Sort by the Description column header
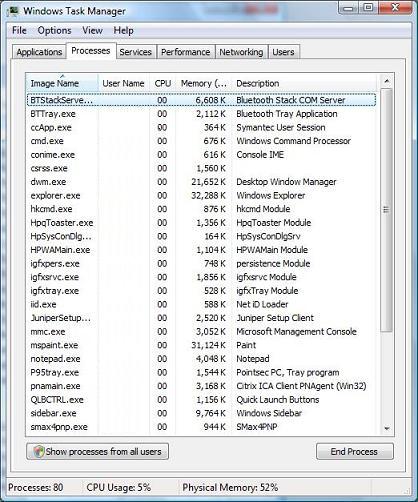The height and width of the screenshot is (502, 418). [305, 83]
